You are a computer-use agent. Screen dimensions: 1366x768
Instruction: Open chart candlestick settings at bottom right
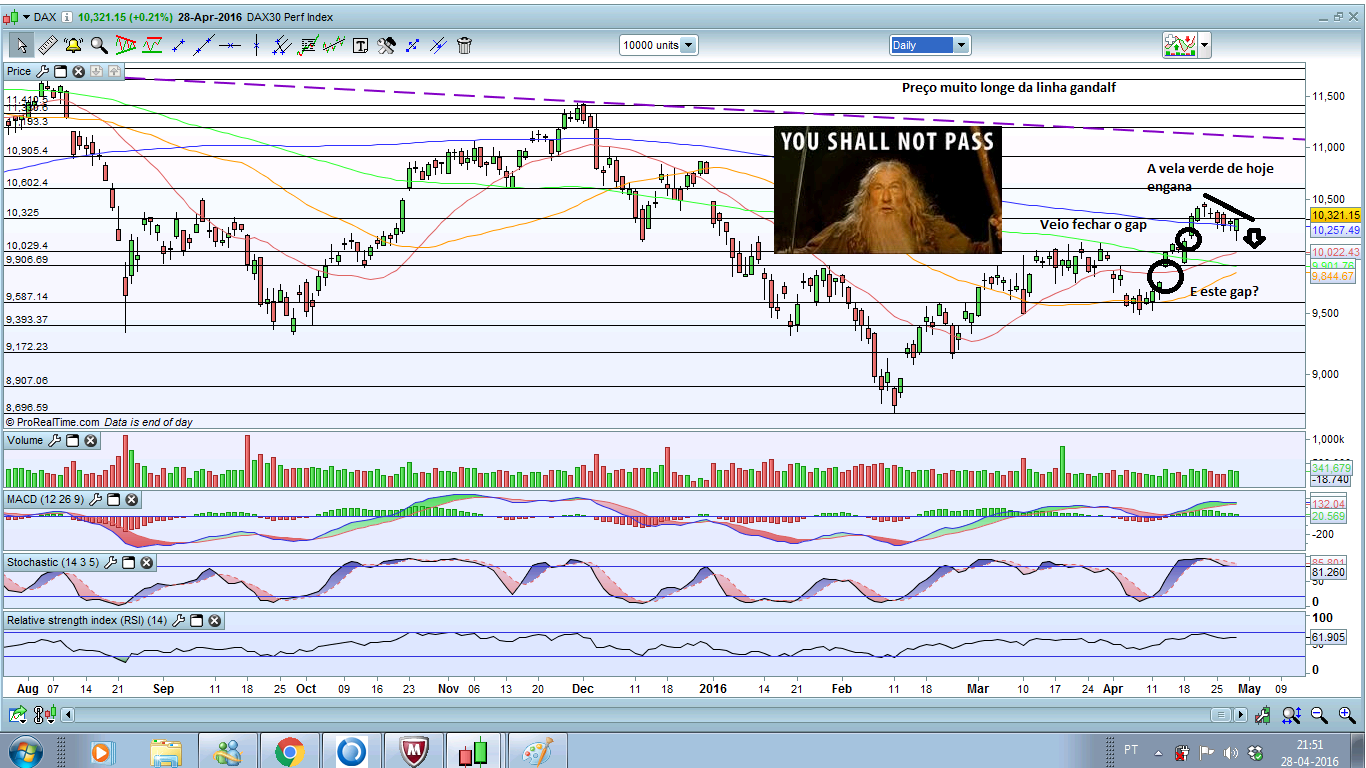[x=1265, y=714]
